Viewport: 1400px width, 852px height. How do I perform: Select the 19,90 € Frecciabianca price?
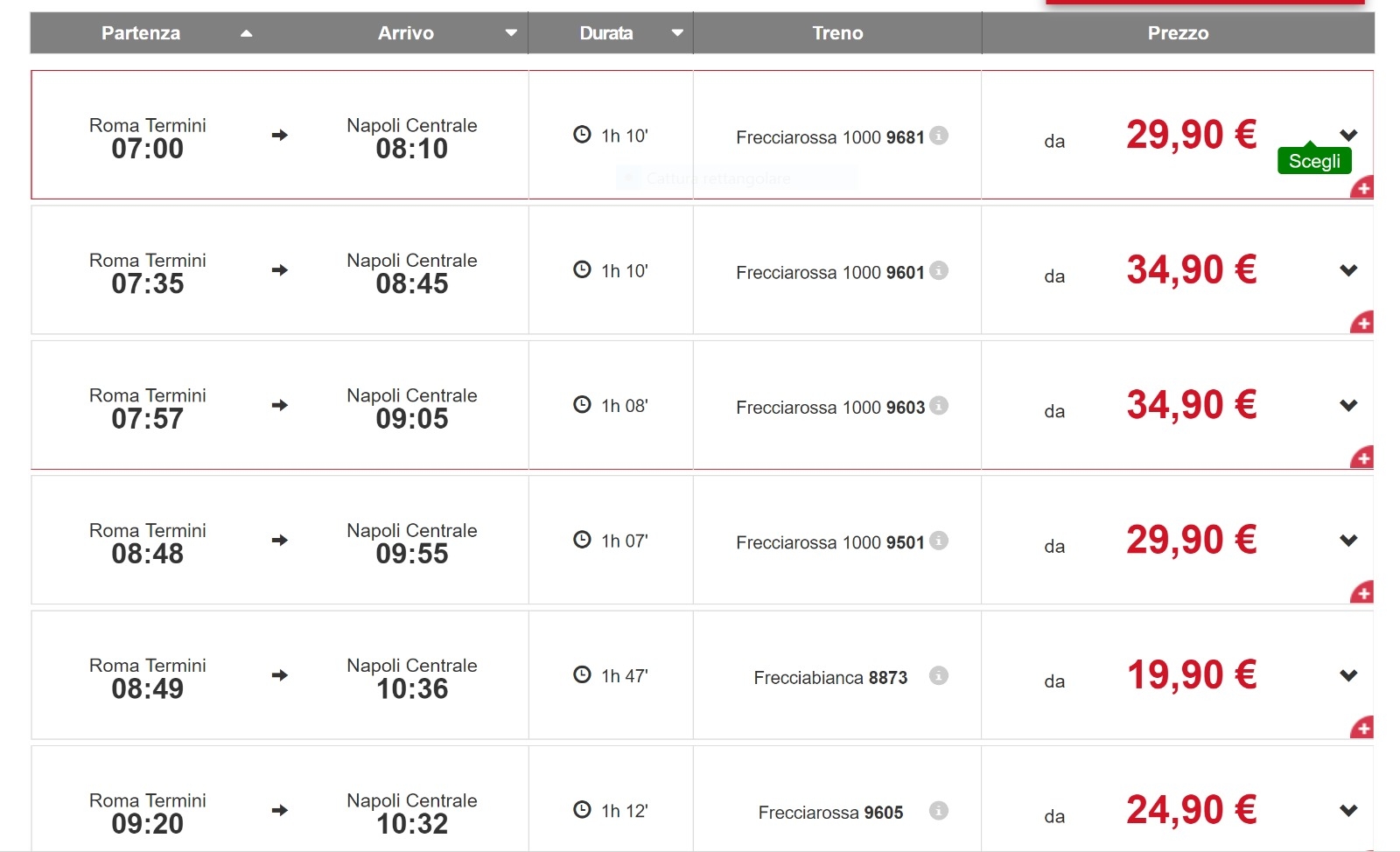tap(1191, 675)
